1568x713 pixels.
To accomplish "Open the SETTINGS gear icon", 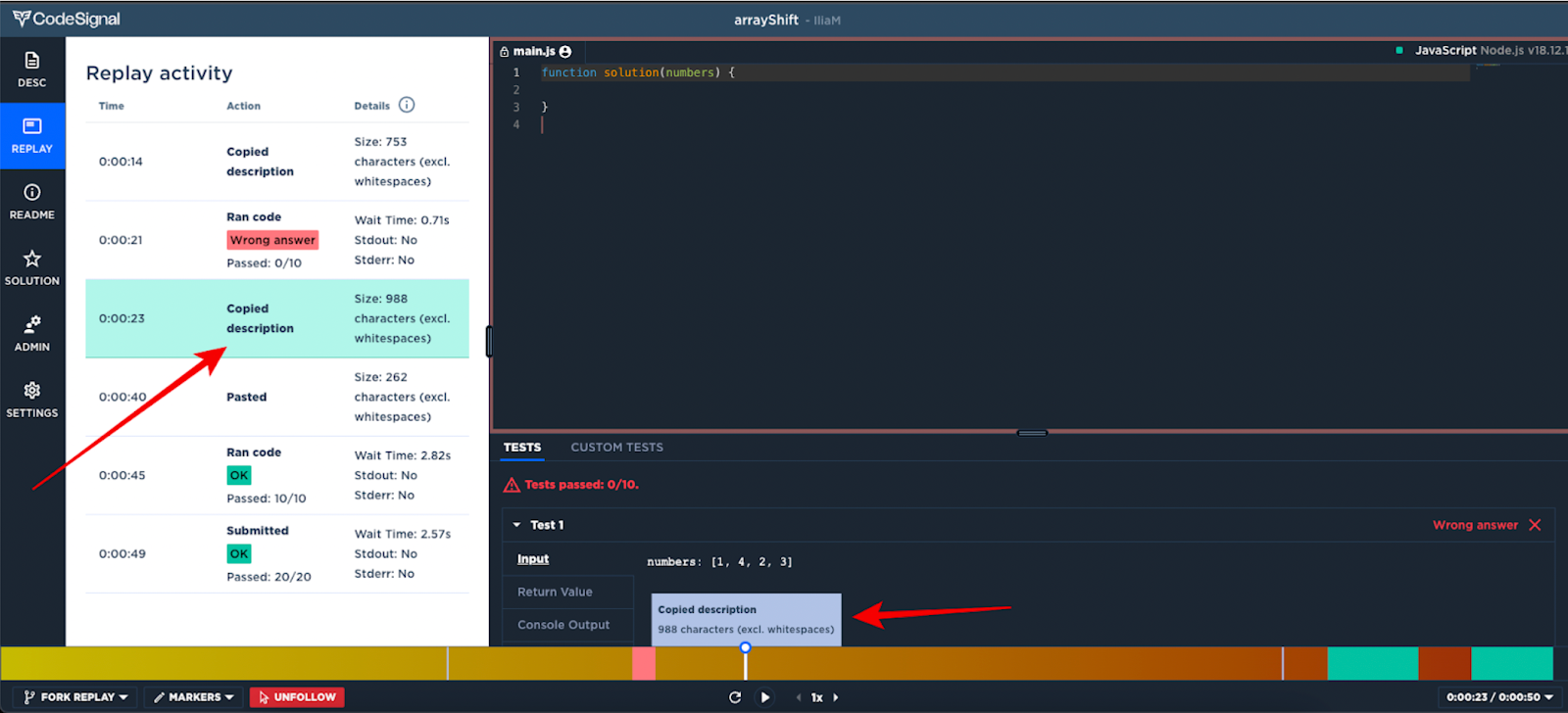I will click(x=32, y=400).
